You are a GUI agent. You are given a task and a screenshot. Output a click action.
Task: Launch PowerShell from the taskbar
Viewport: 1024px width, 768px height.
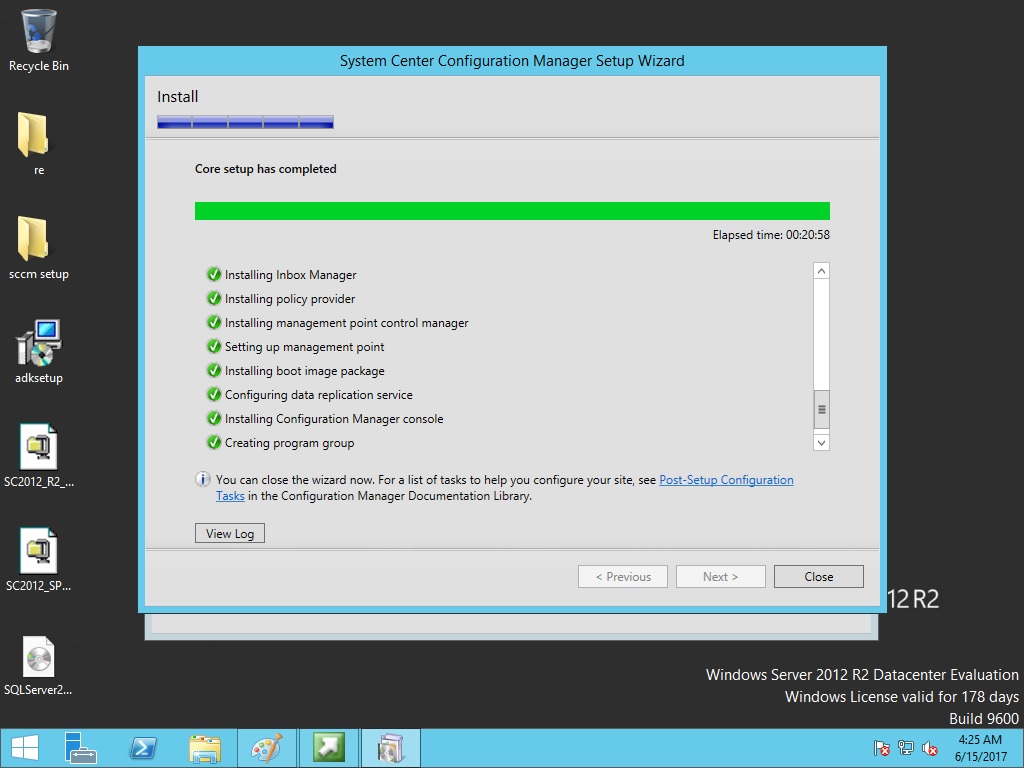click(143, 748)
